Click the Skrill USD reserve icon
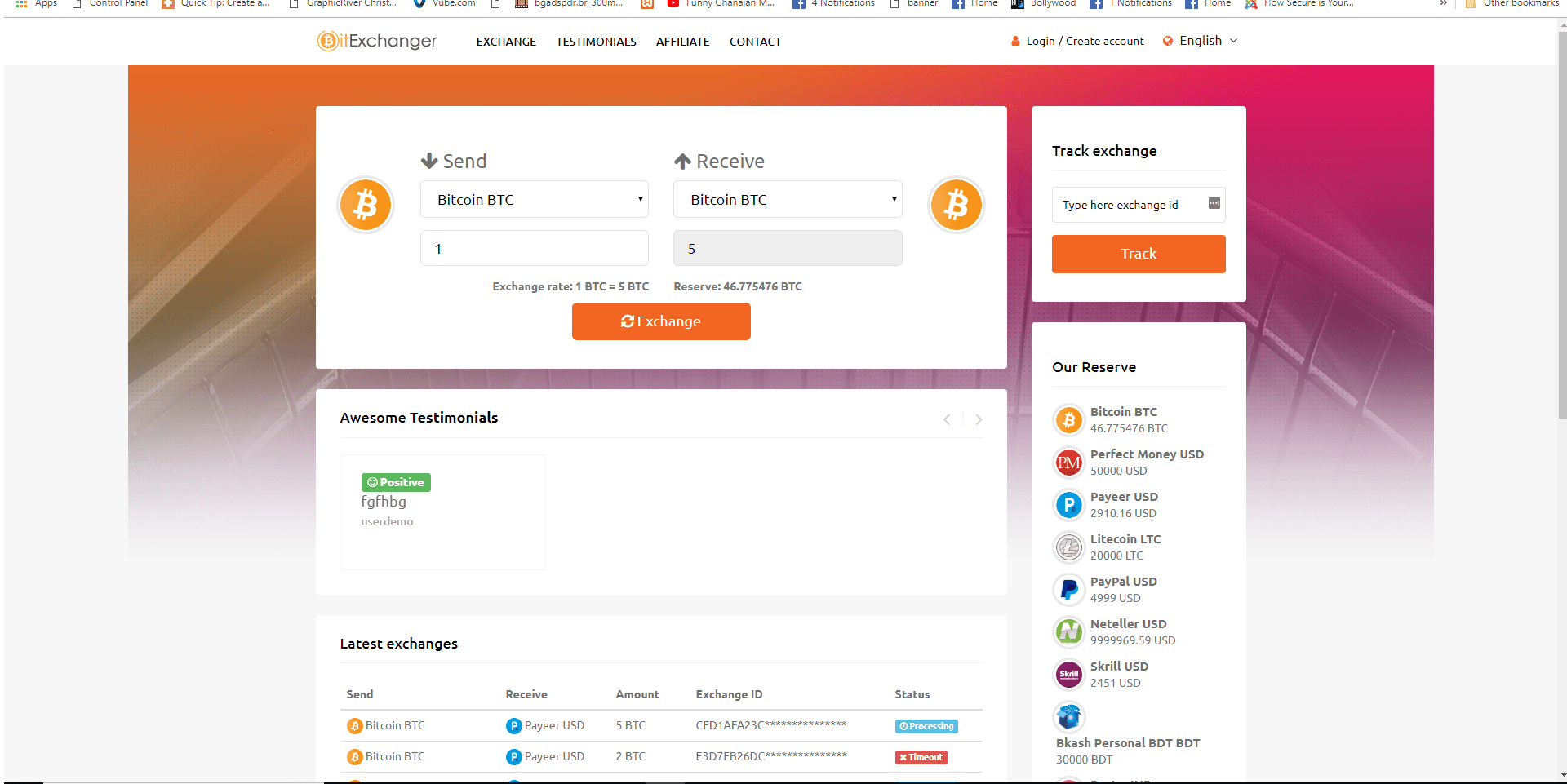This screenshot has height=784, width=1567. click(x=1068, y=675)
